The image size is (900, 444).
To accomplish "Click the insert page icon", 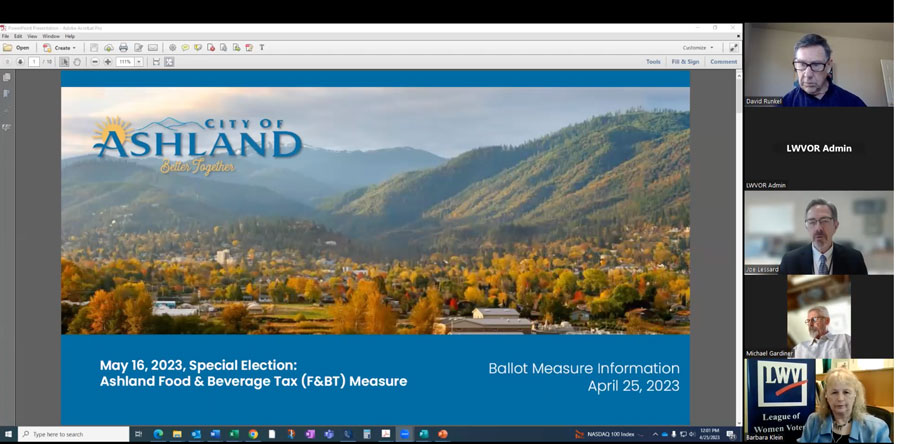I will pyautogui.click(x=236, y=48).
